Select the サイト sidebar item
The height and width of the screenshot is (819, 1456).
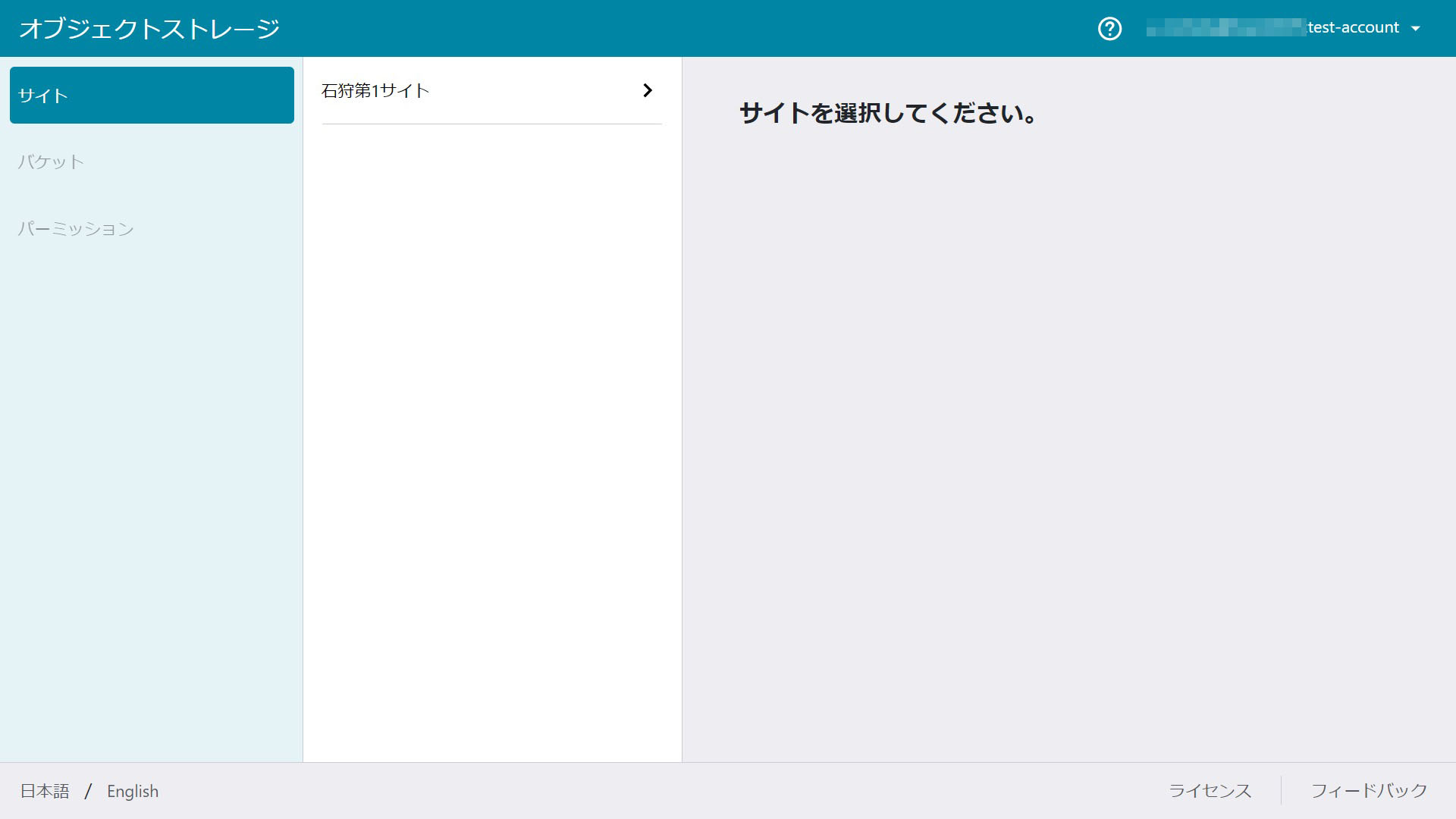[152, 96]
